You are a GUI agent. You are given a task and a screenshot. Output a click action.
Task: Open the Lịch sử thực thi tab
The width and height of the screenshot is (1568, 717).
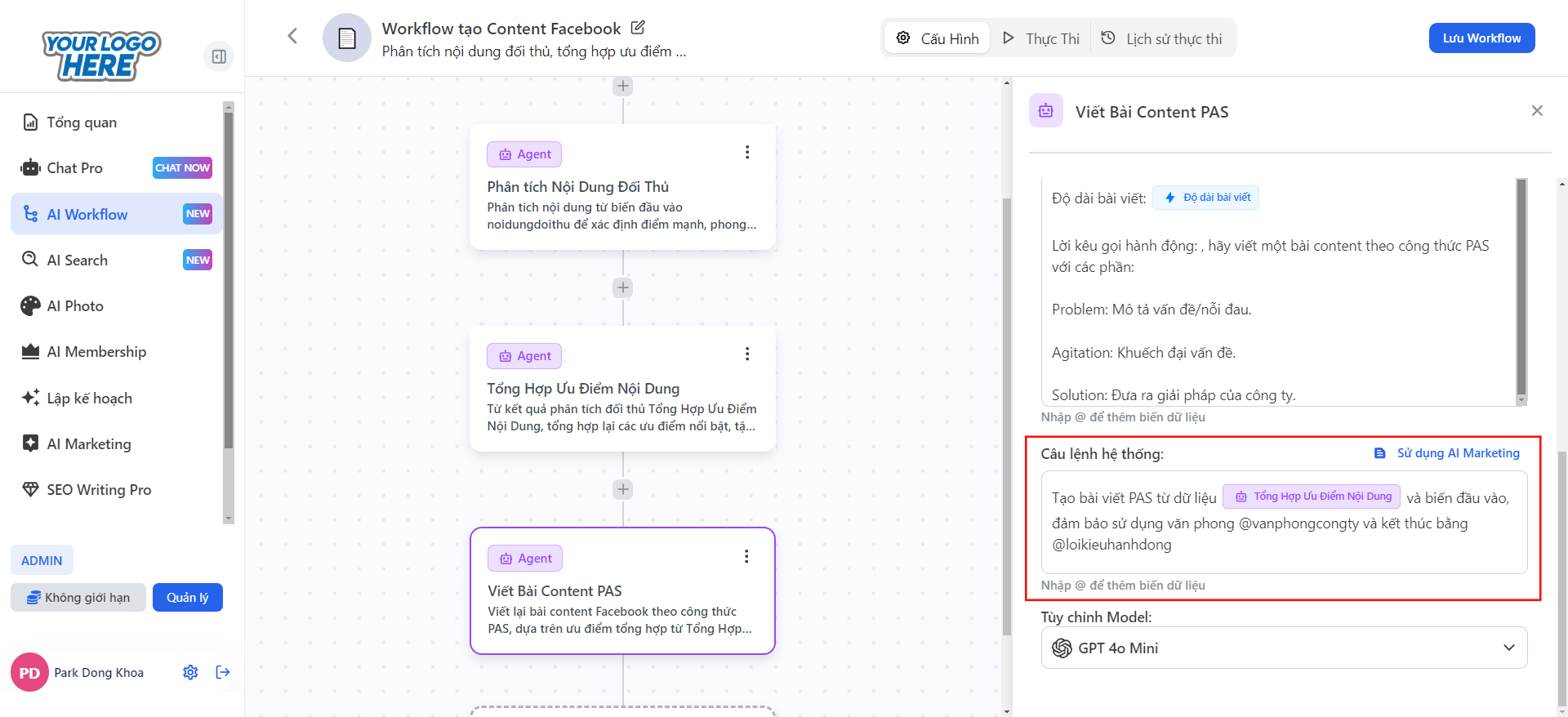coord(1162,38)
